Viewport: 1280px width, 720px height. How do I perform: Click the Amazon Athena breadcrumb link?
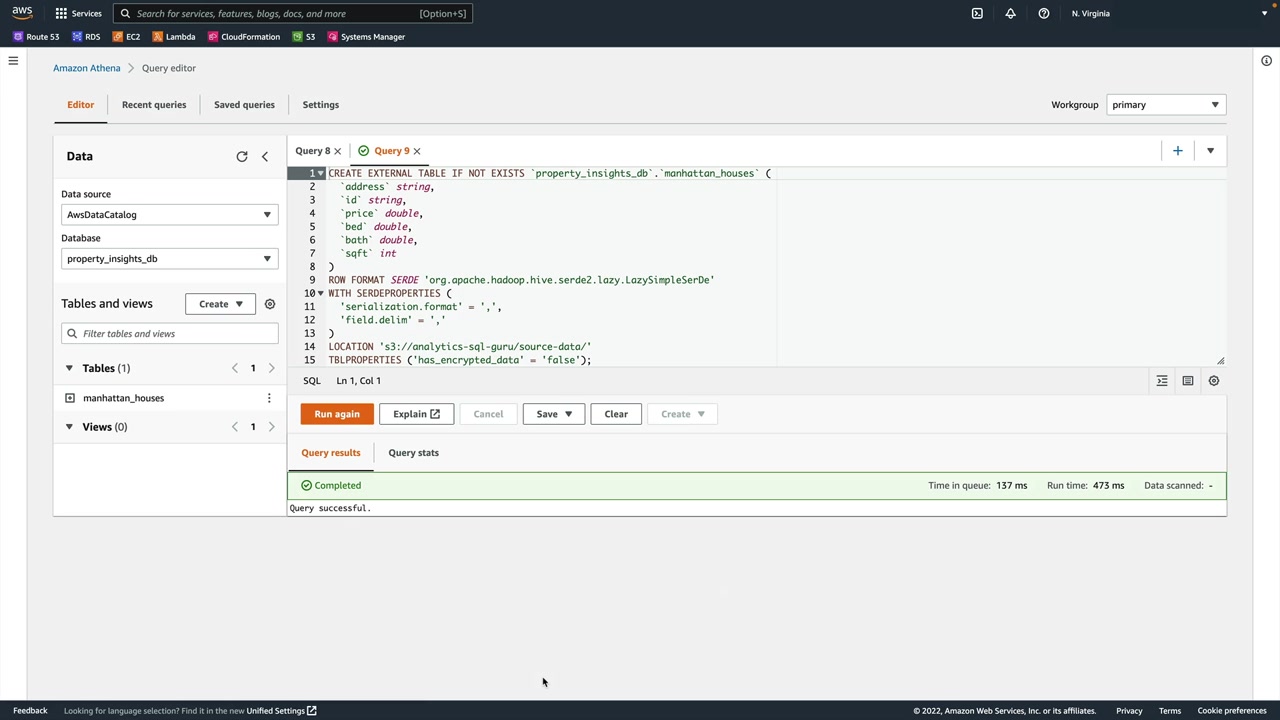point(87,68)
